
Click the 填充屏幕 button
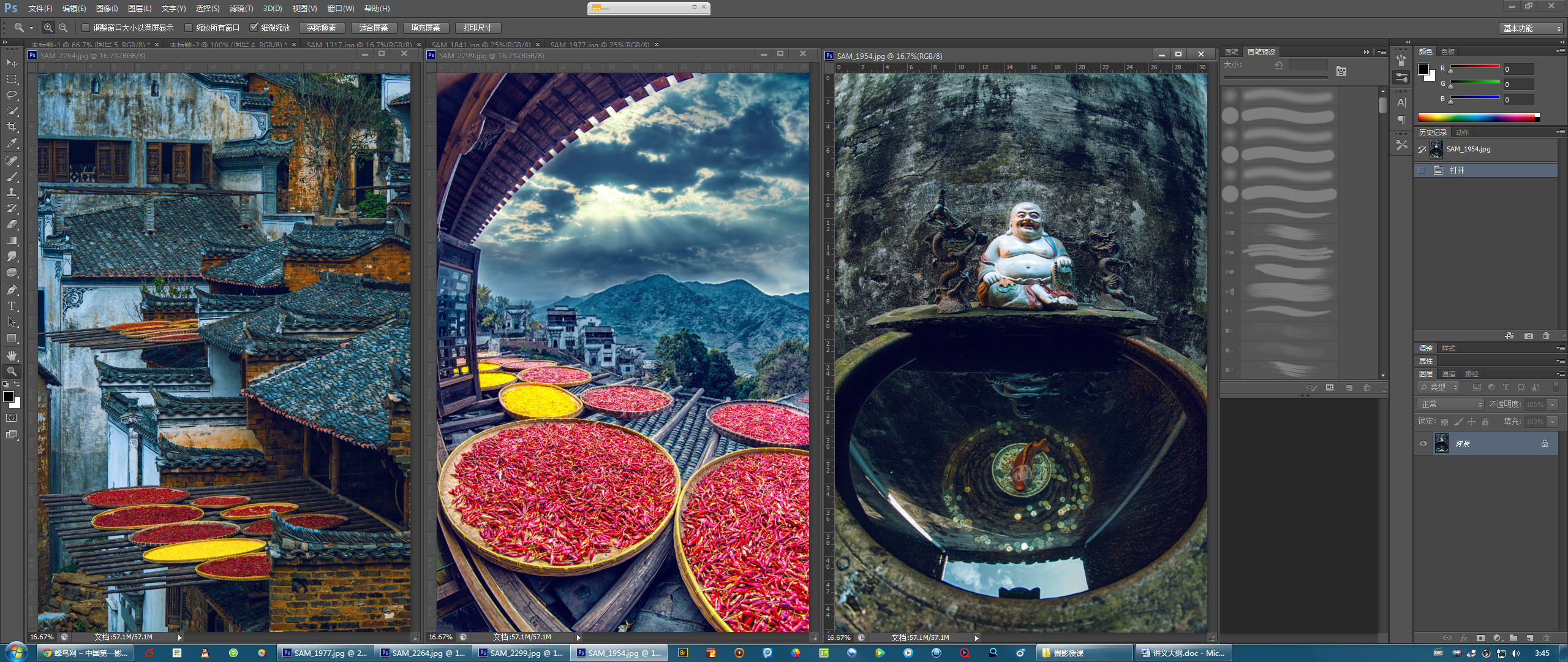tap(426, 28)
